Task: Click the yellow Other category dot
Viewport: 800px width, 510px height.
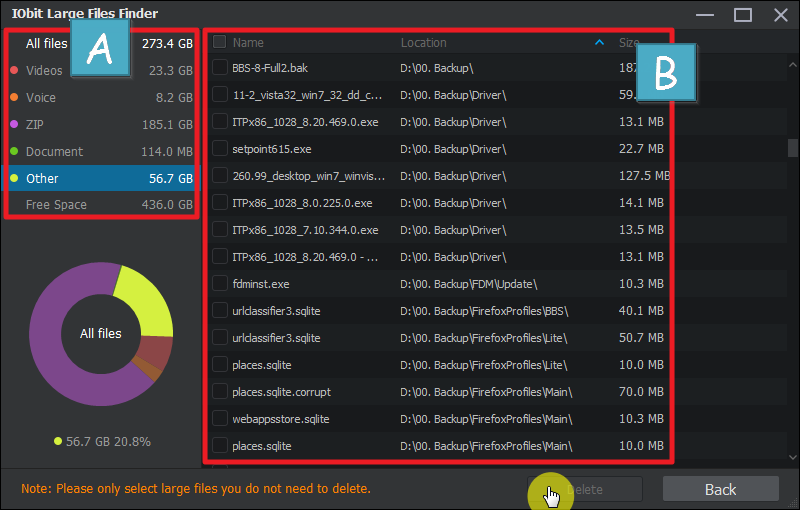Action: 13,179
